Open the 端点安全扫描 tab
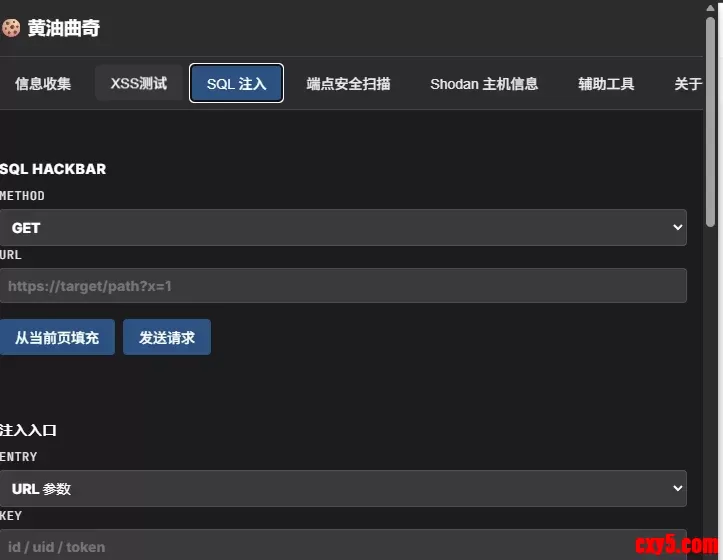 (x=348, y=84)
